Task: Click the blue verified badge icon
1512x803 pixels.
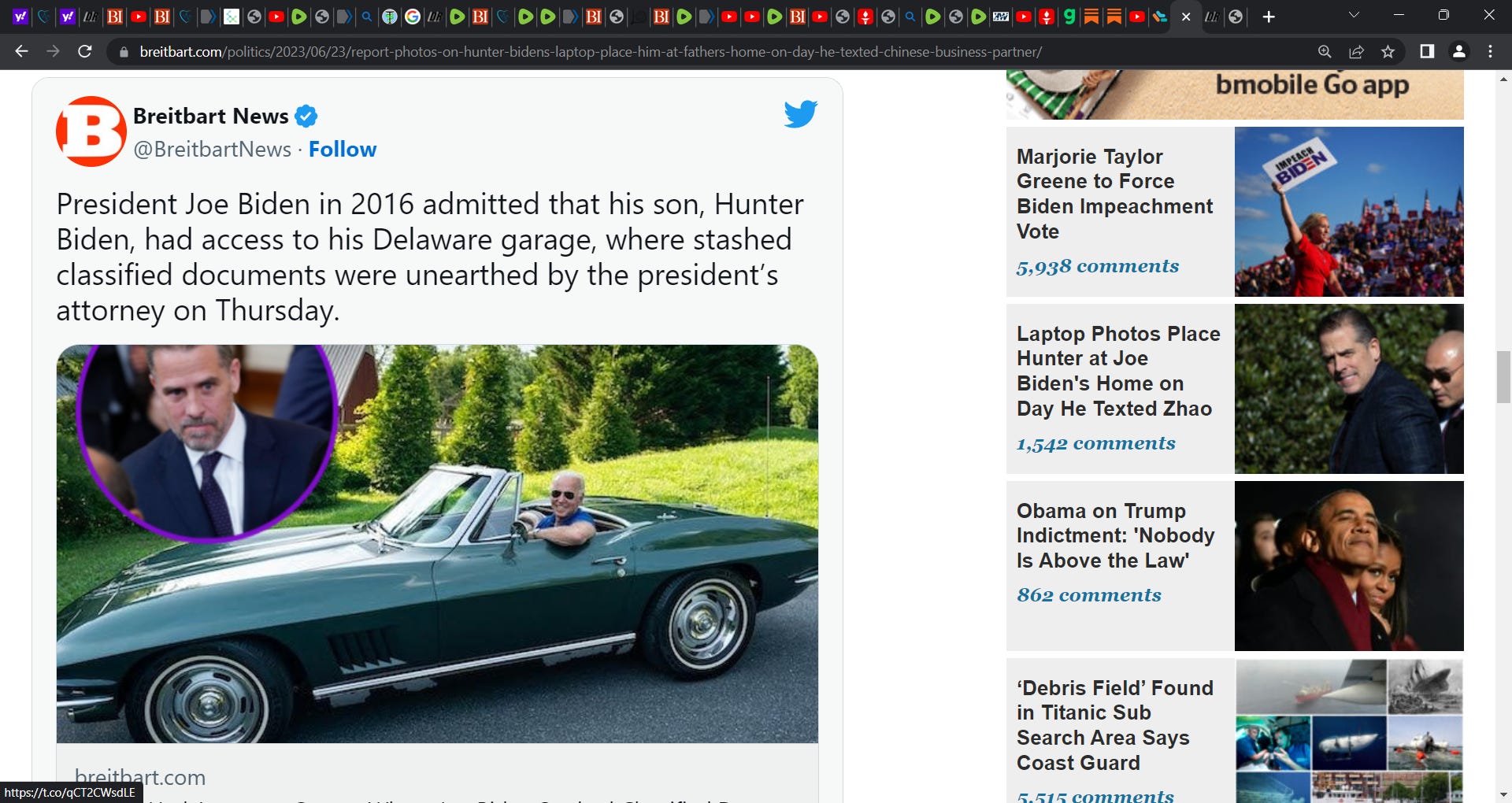Action: tap(306, 117)
